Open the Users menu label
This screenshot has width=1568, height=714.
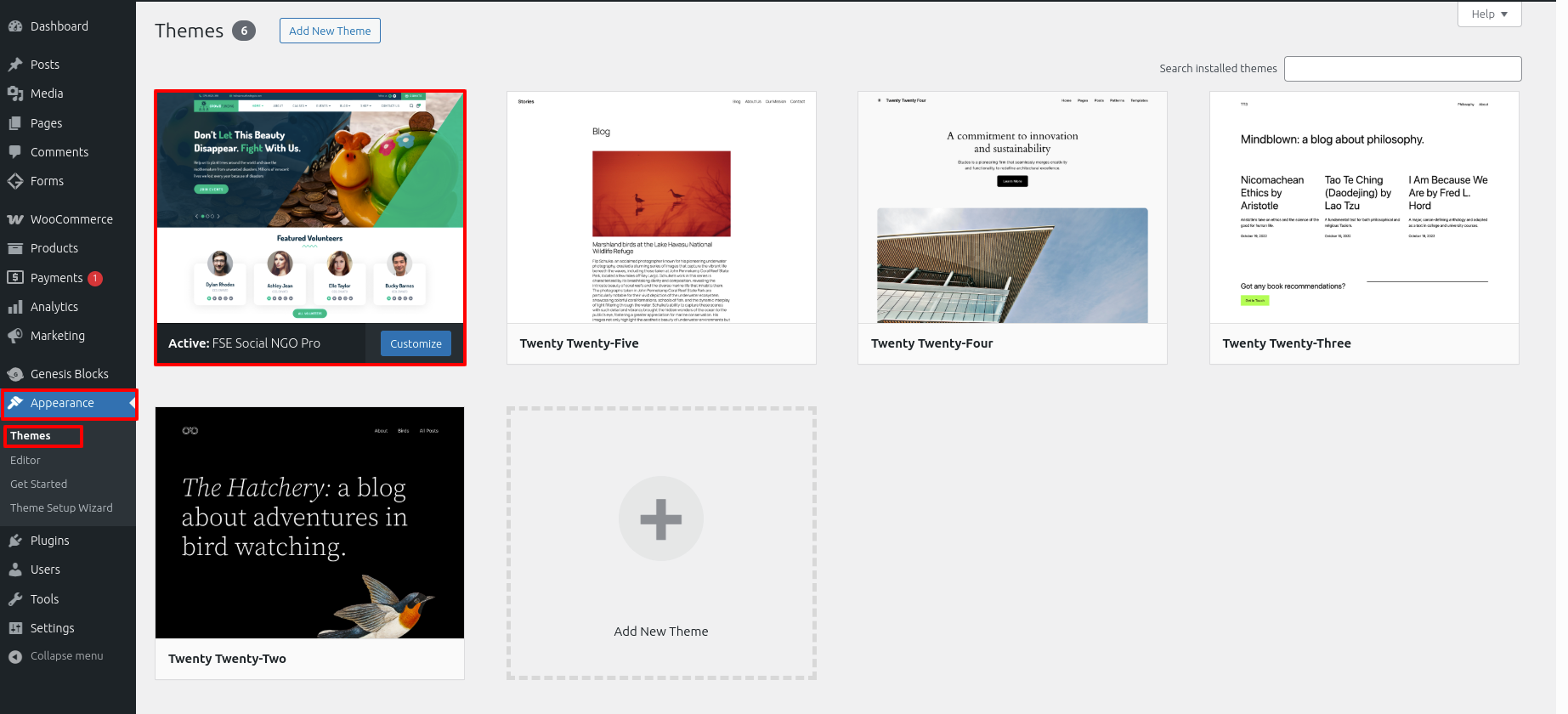pos(45,569)
